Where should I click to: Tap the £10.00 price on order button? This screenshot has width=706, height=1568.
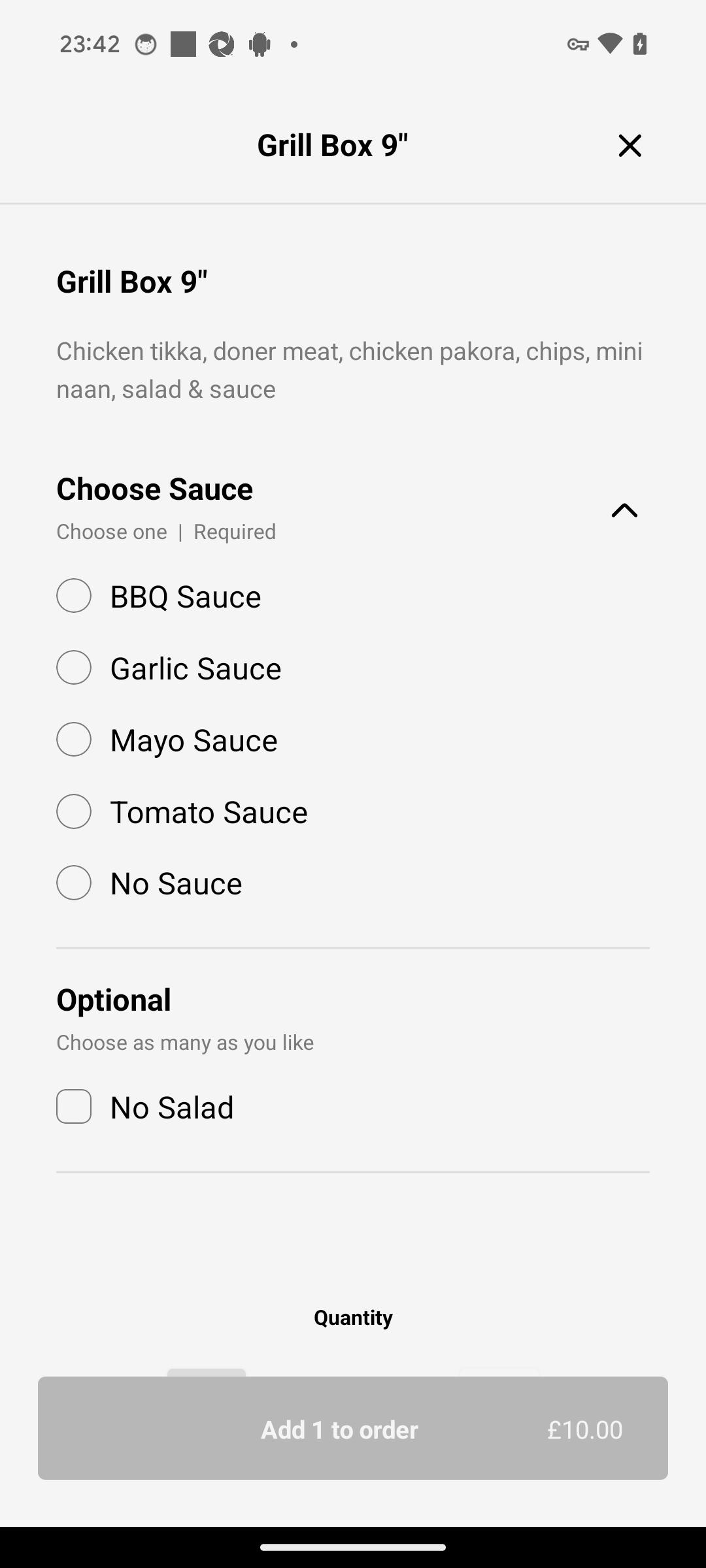click(x=584, y=1429)
